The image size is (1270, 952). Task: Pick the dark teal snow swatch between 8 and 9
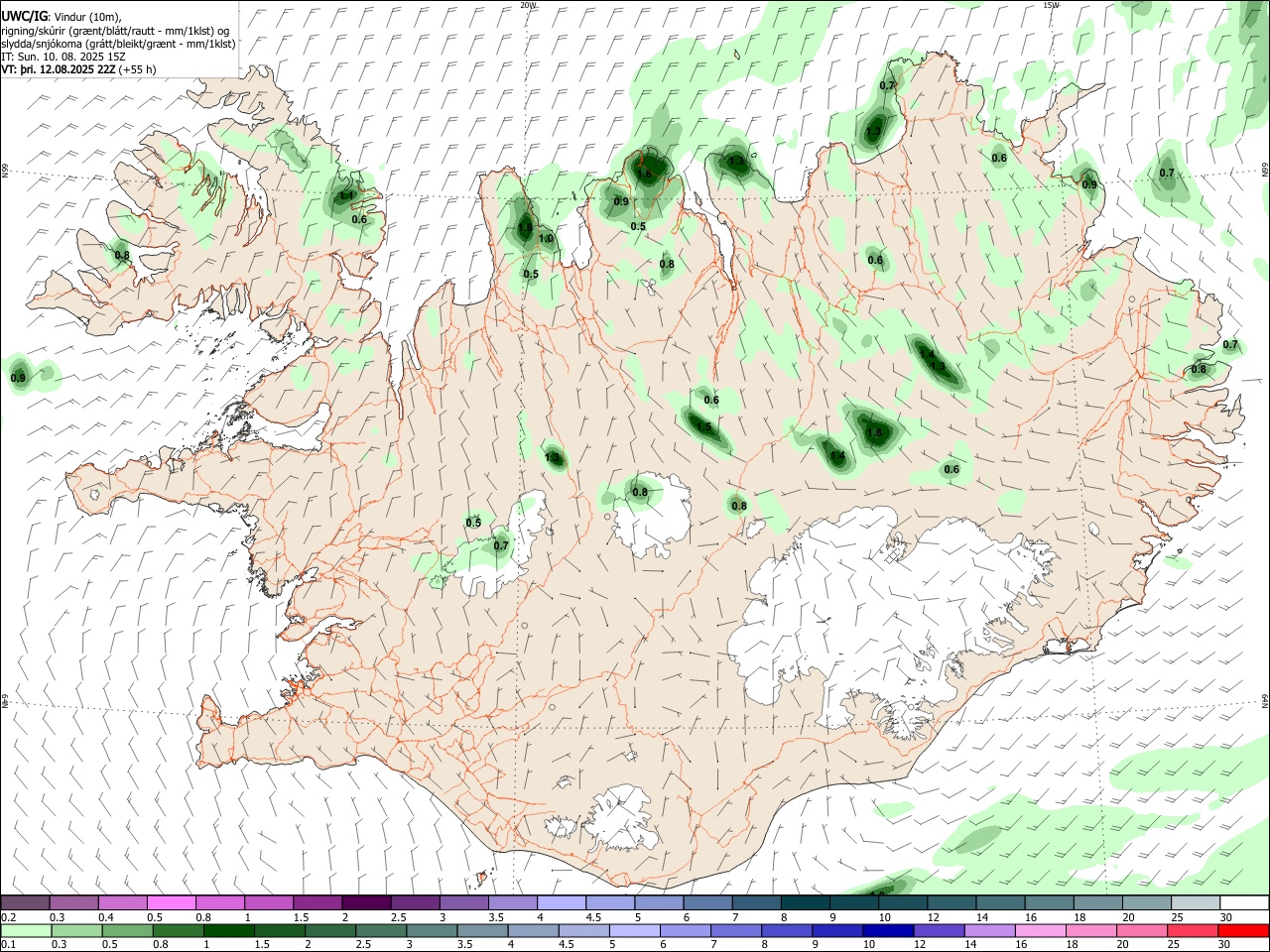[805, 902]
